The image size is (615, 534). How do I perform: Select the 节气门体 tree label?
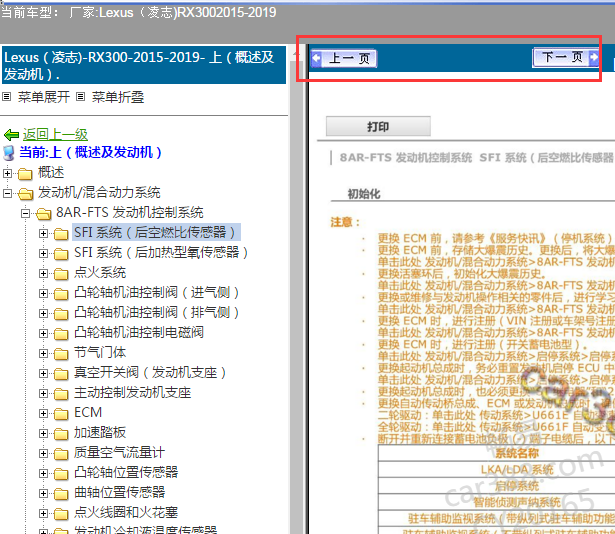click(x=100, y=352)
